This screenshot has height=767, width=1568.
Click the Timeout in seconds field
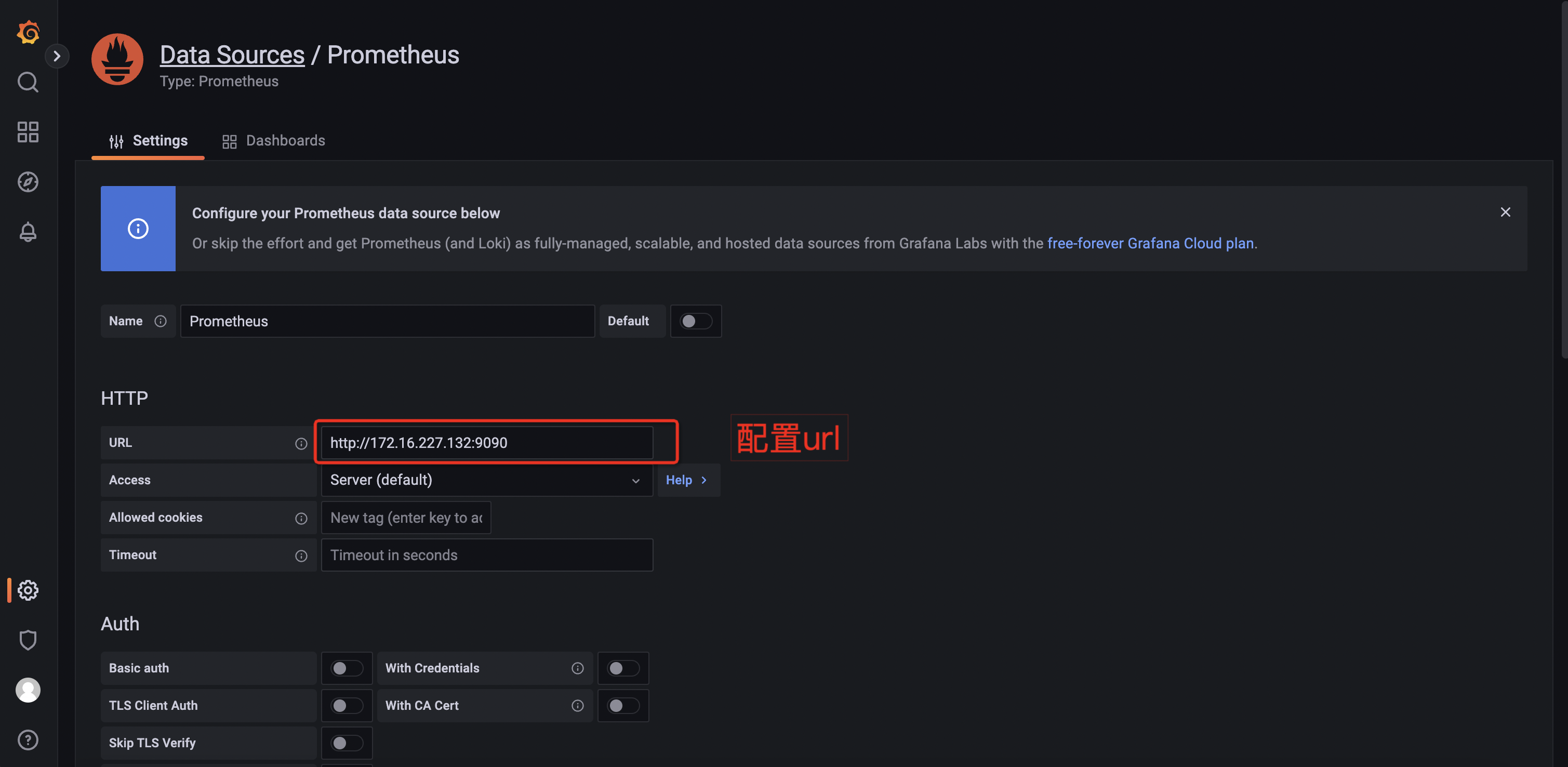coord(486,554)
